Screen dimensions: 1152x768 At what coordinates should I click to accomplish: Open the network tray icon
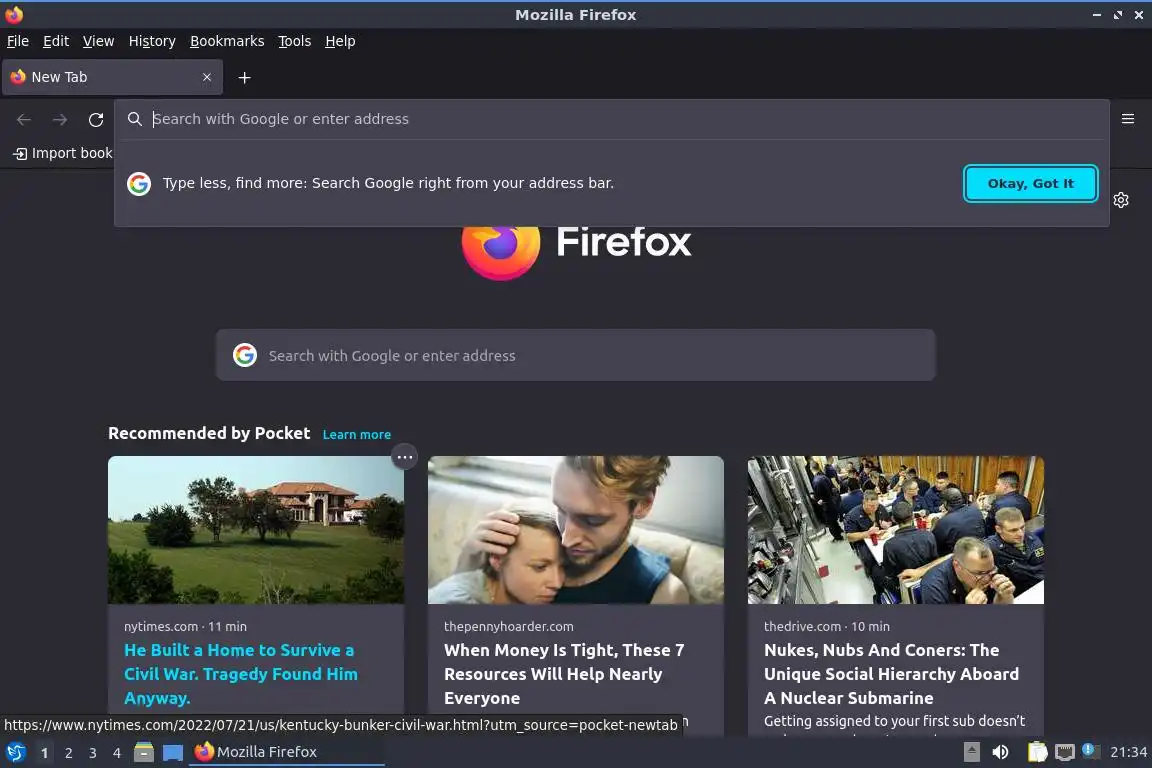(x=1064, y=752)
